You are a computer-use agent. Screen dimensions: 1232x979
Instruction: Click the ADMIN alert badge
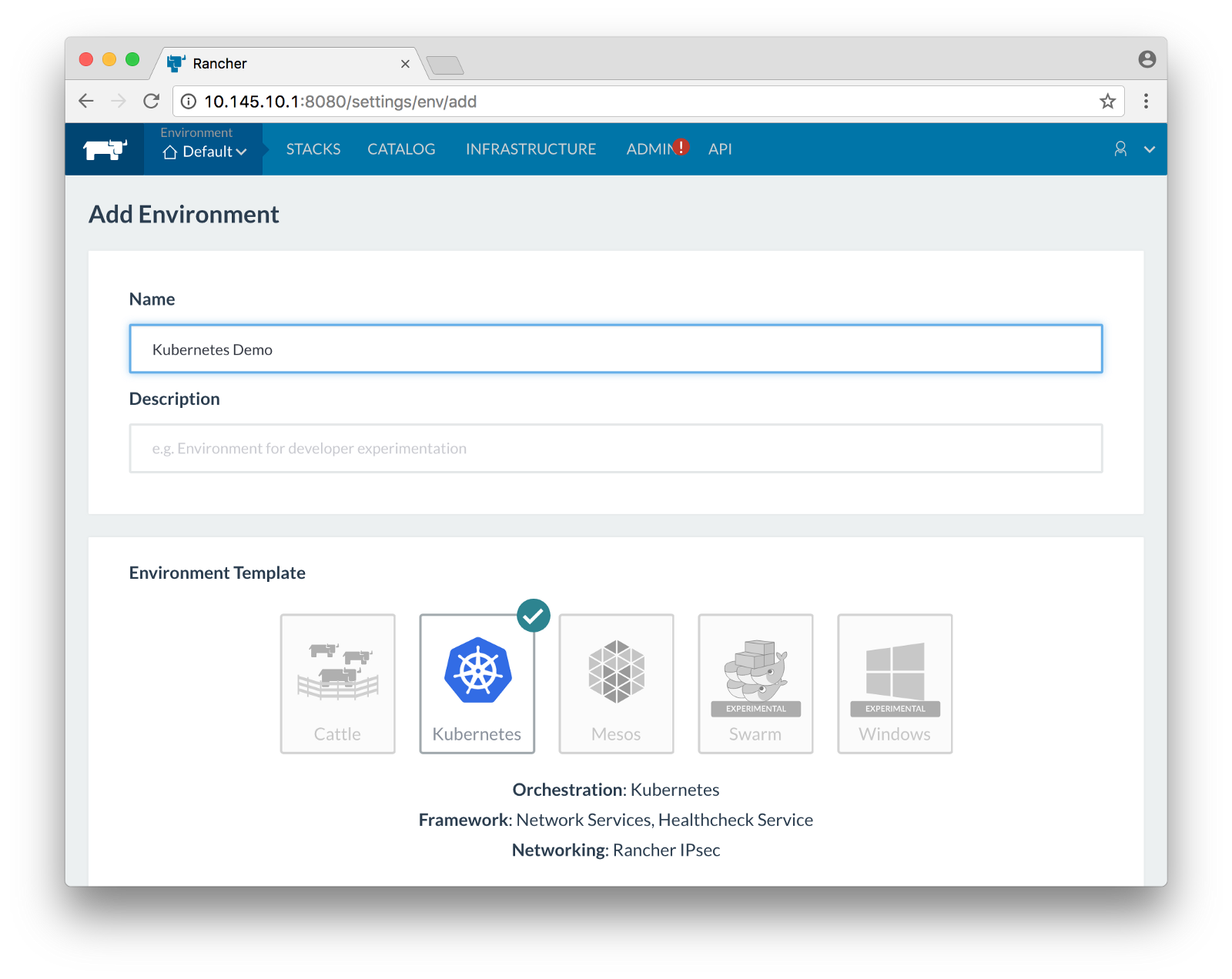[681, 146]
